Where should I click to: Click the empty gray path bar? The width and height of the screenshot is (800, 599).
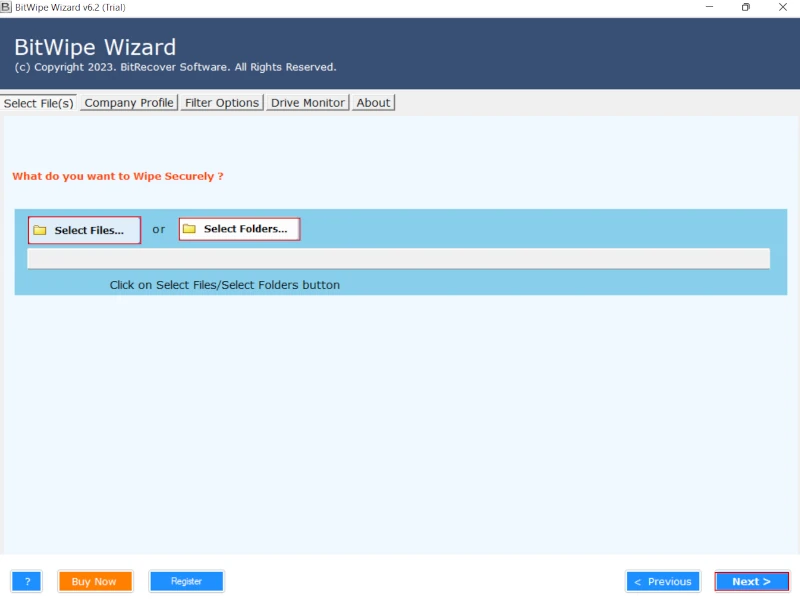(x=398, y=259)
